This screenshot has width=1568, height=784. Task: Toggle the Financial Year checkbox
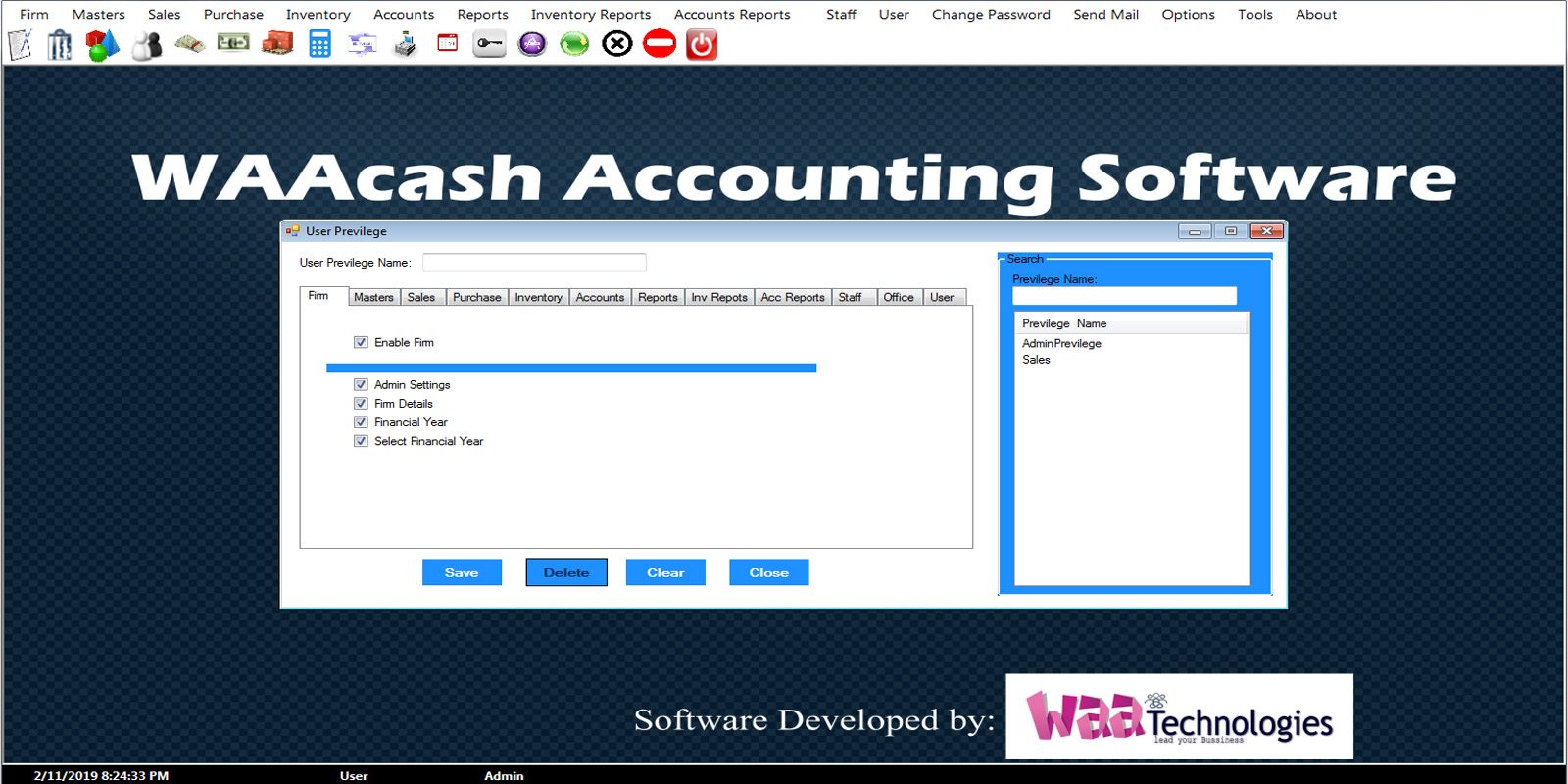(x=361, y=421)
